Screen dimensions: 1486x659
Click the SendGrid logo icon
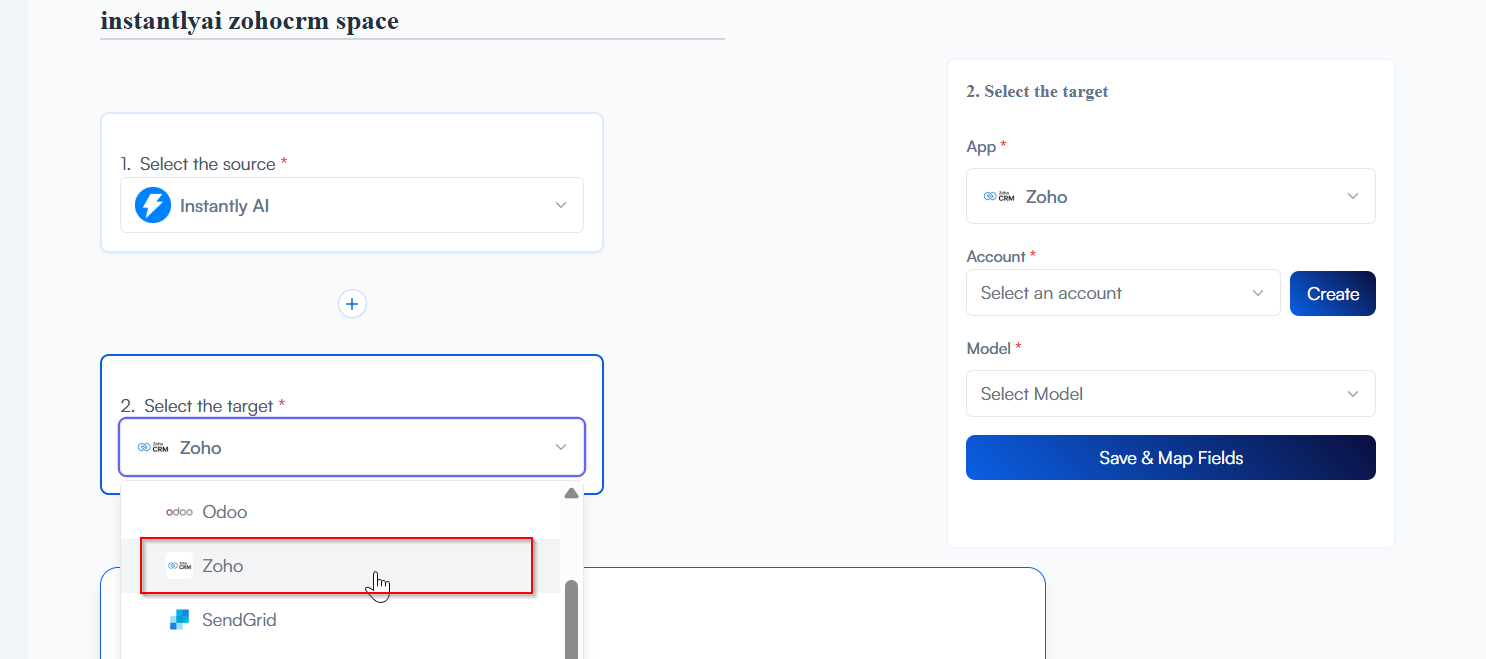coord(179,620)
